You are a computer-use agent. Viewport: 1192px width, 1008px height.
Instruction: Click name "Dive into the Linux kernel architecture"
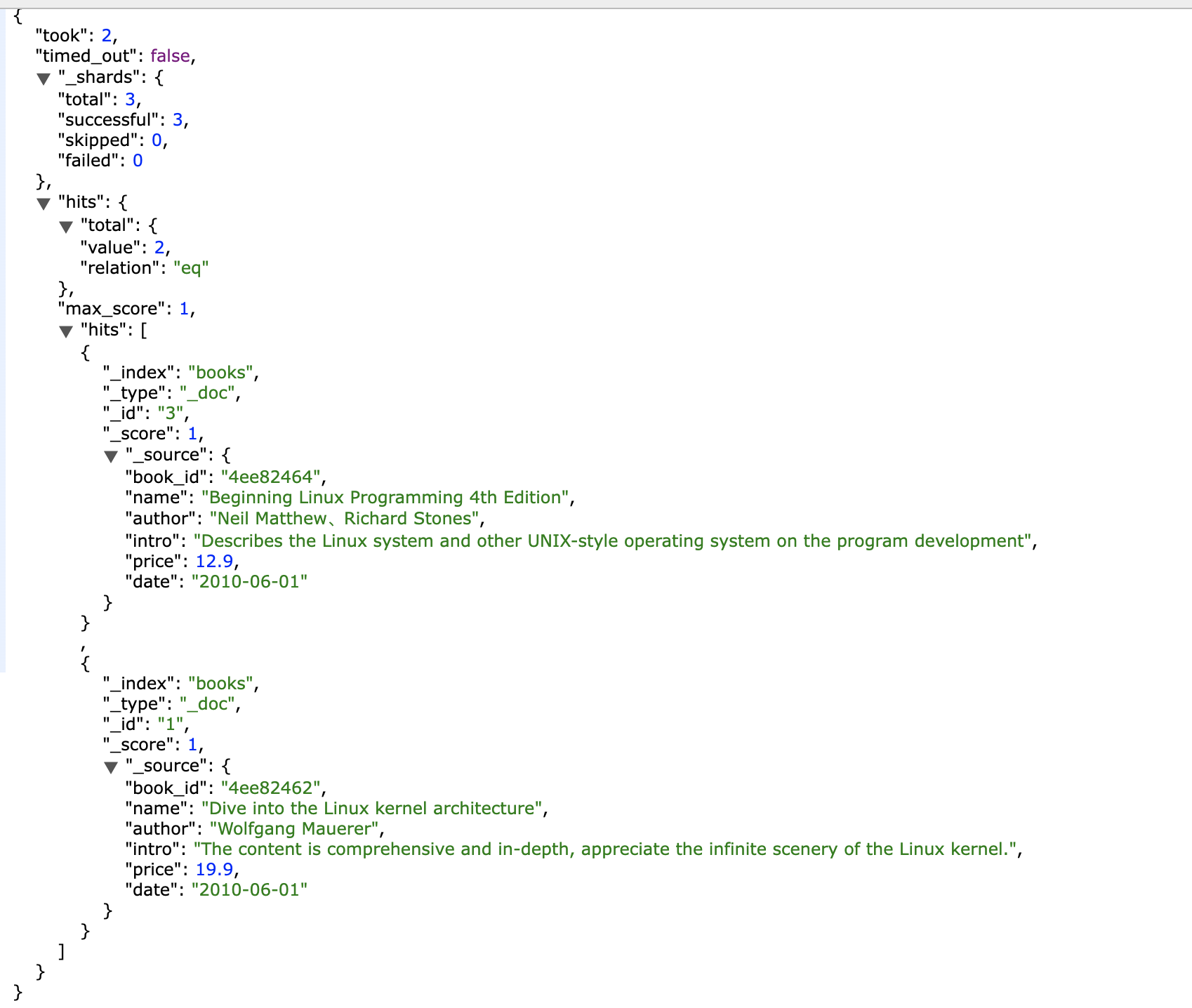pos(373,809)
